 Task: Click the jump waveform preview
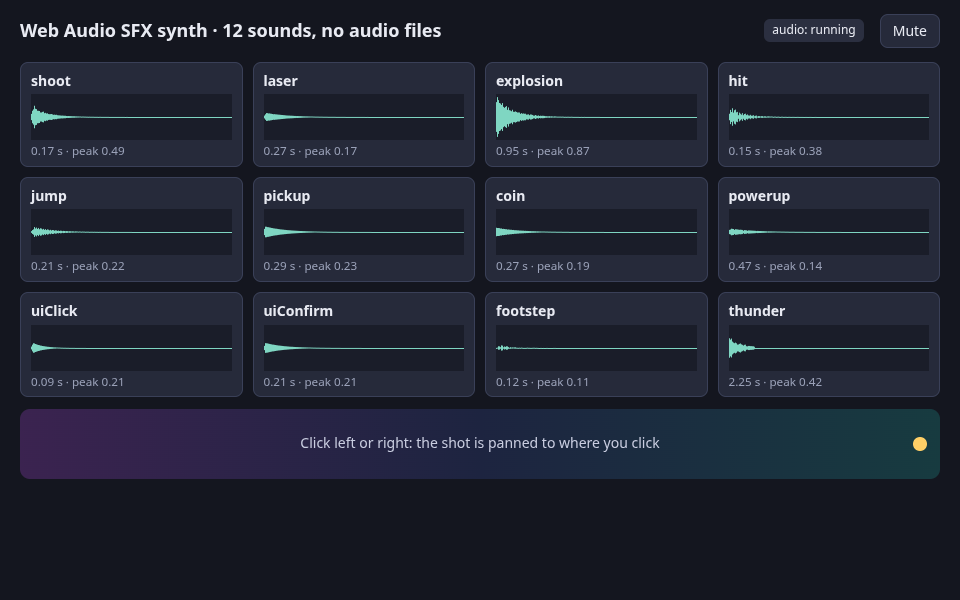pyautogui.click(x=131, y=232)
